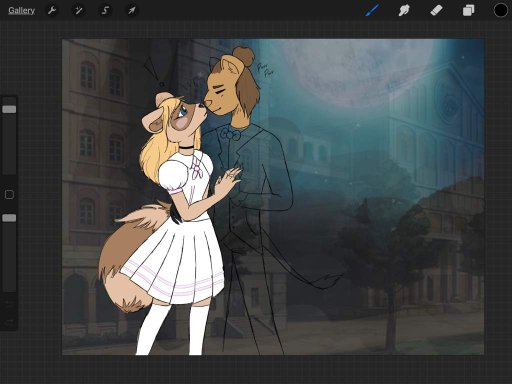Select the Brush tool
Image resolution: width=512 pixels, height=384 pixels.
372,10
